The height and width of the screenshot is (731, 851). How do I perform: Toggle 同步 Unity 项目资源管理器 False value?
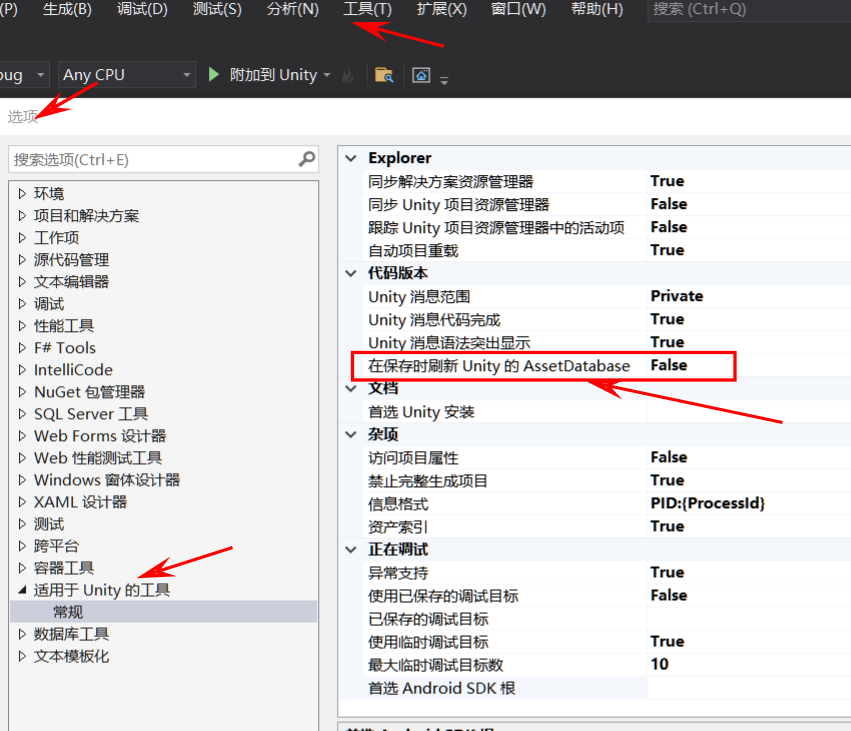[x=669, y=204]
